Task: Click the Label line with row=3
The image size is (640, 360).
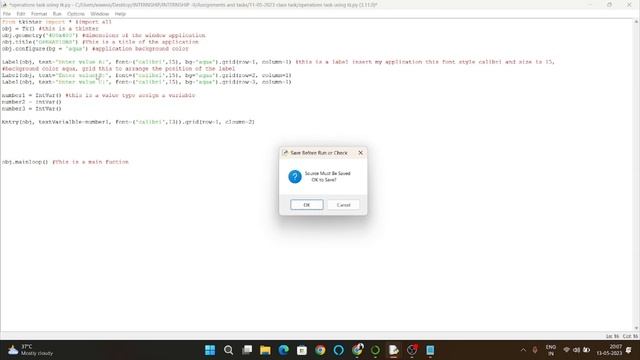Action: click(147, 82)
